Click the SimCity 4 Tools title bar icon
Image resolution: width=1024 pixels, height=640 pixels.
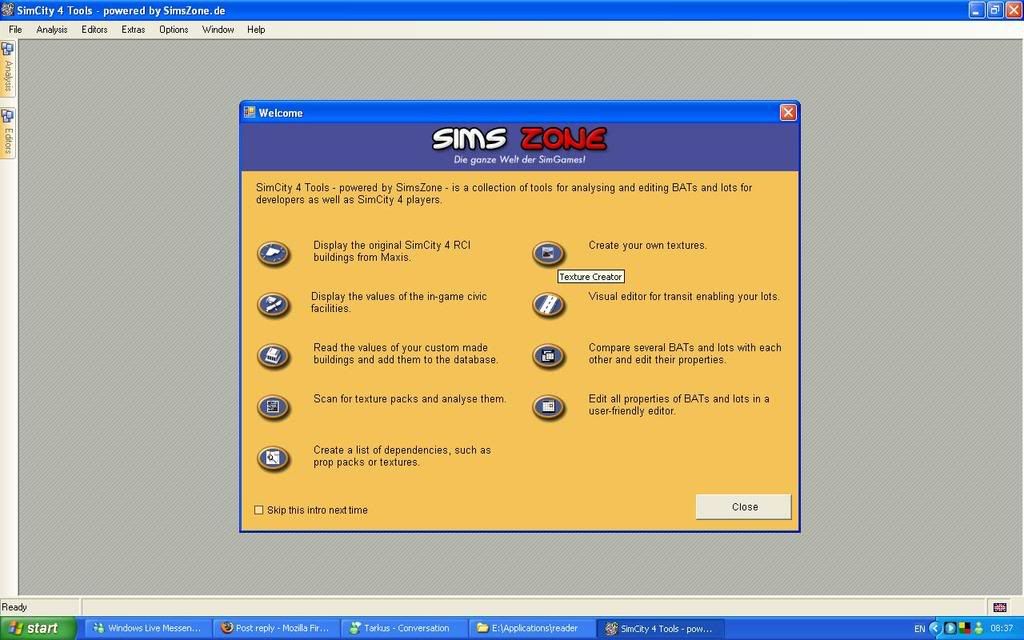coord(7,10)
